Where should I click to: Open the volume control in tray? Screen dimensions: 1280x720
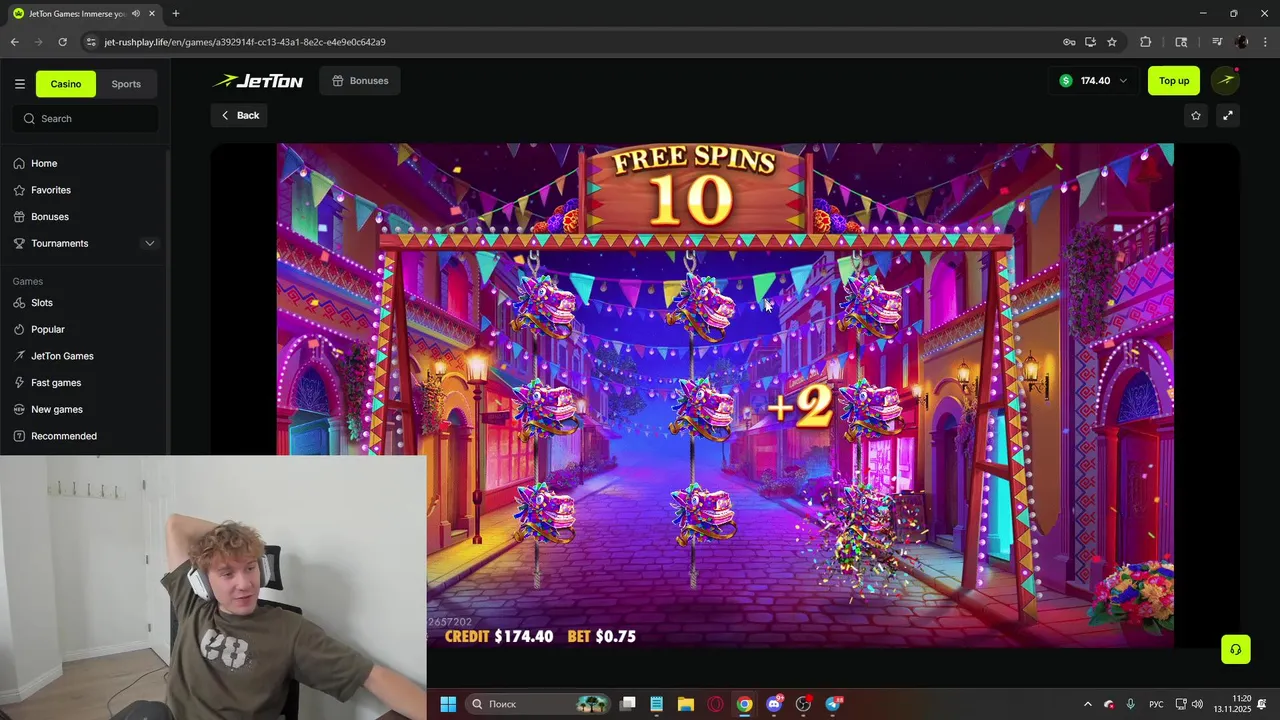pos(1197,704)
